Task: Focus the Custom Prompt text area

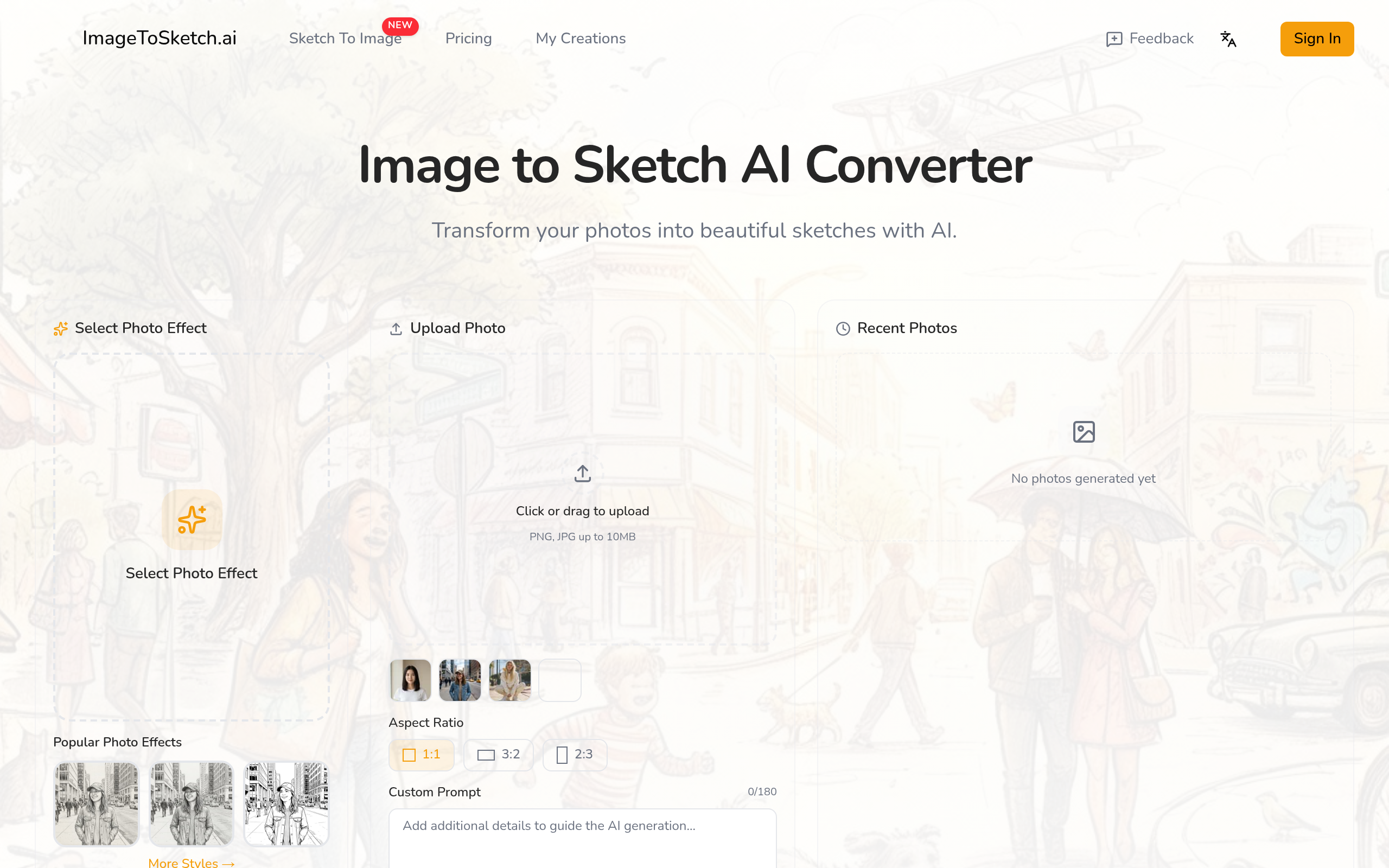Action: click(583, 838)
